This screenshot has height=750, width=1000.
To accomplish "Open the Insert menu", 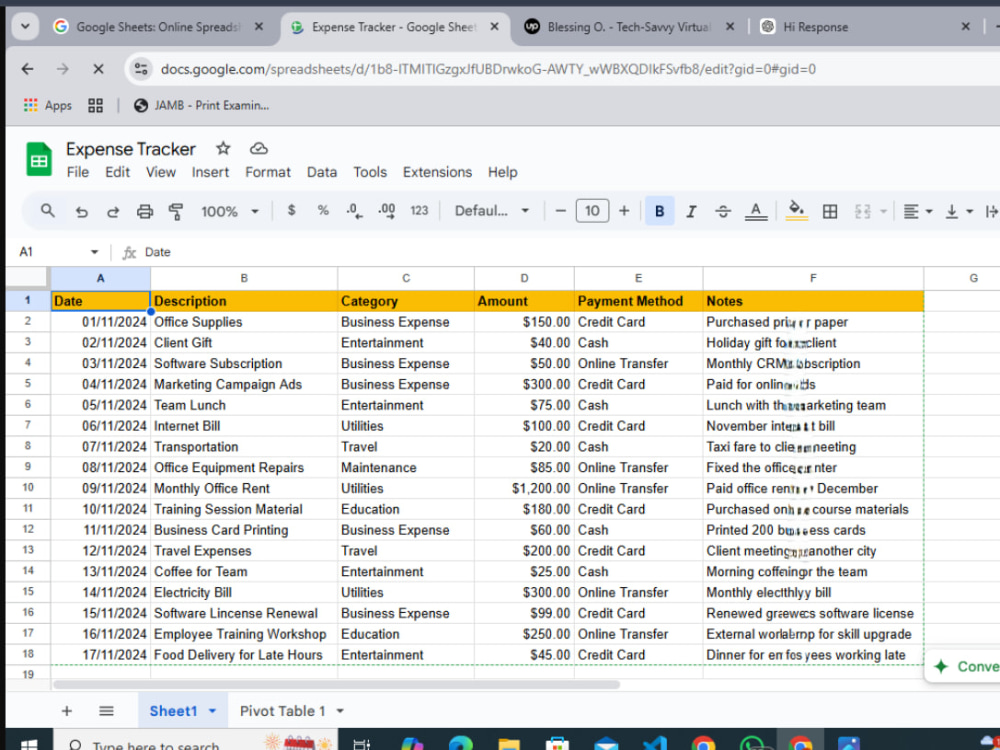I will pos(210,172).
